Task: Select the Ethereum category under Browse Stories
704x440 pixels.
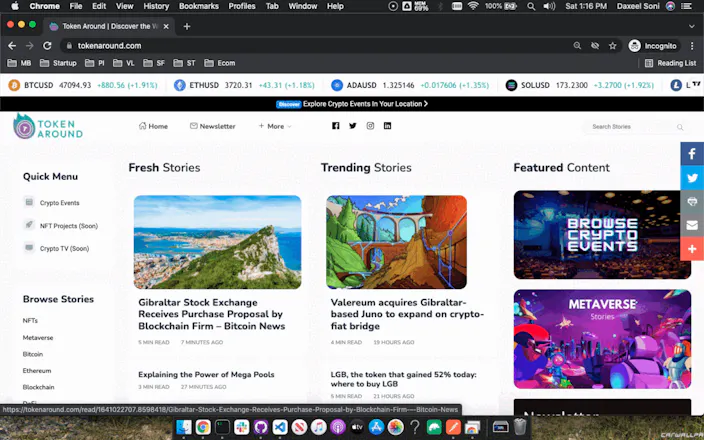Action: (x=37, y=371)
